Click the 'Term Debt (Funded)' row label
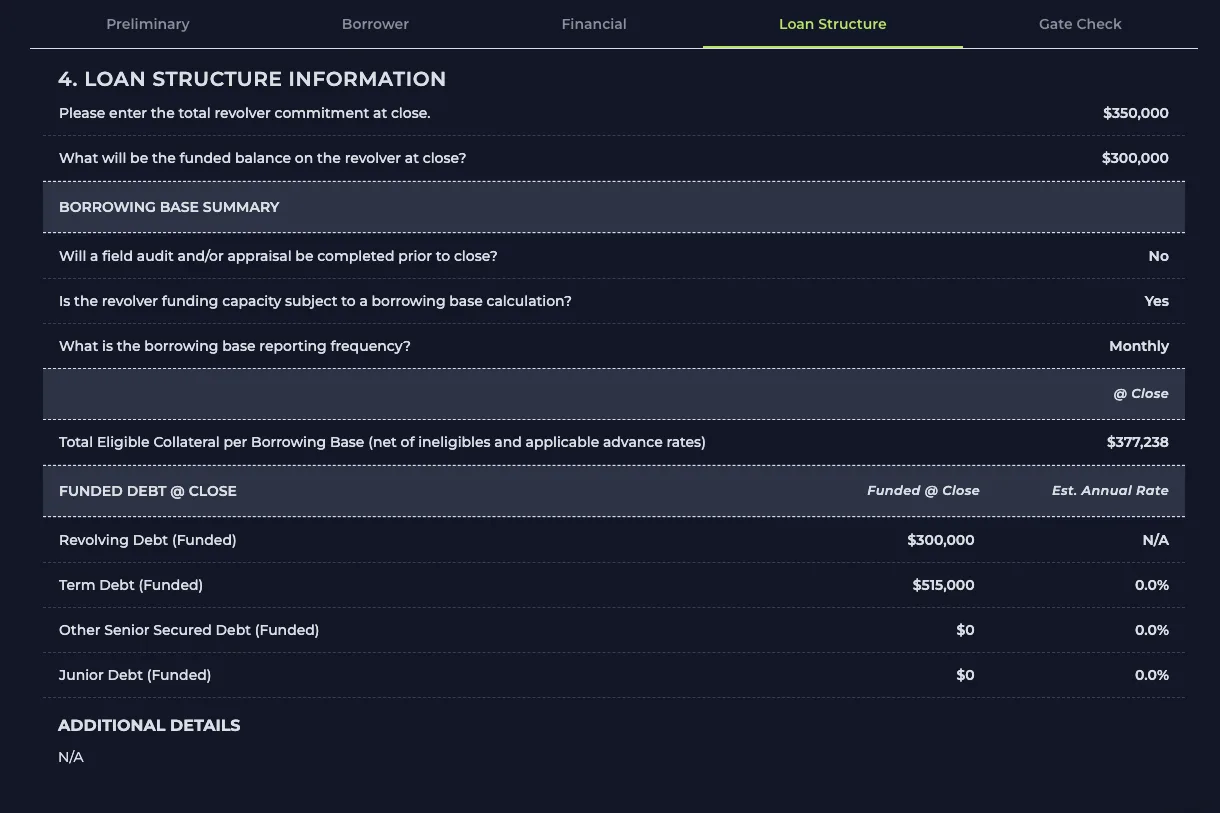 (131, 585)
